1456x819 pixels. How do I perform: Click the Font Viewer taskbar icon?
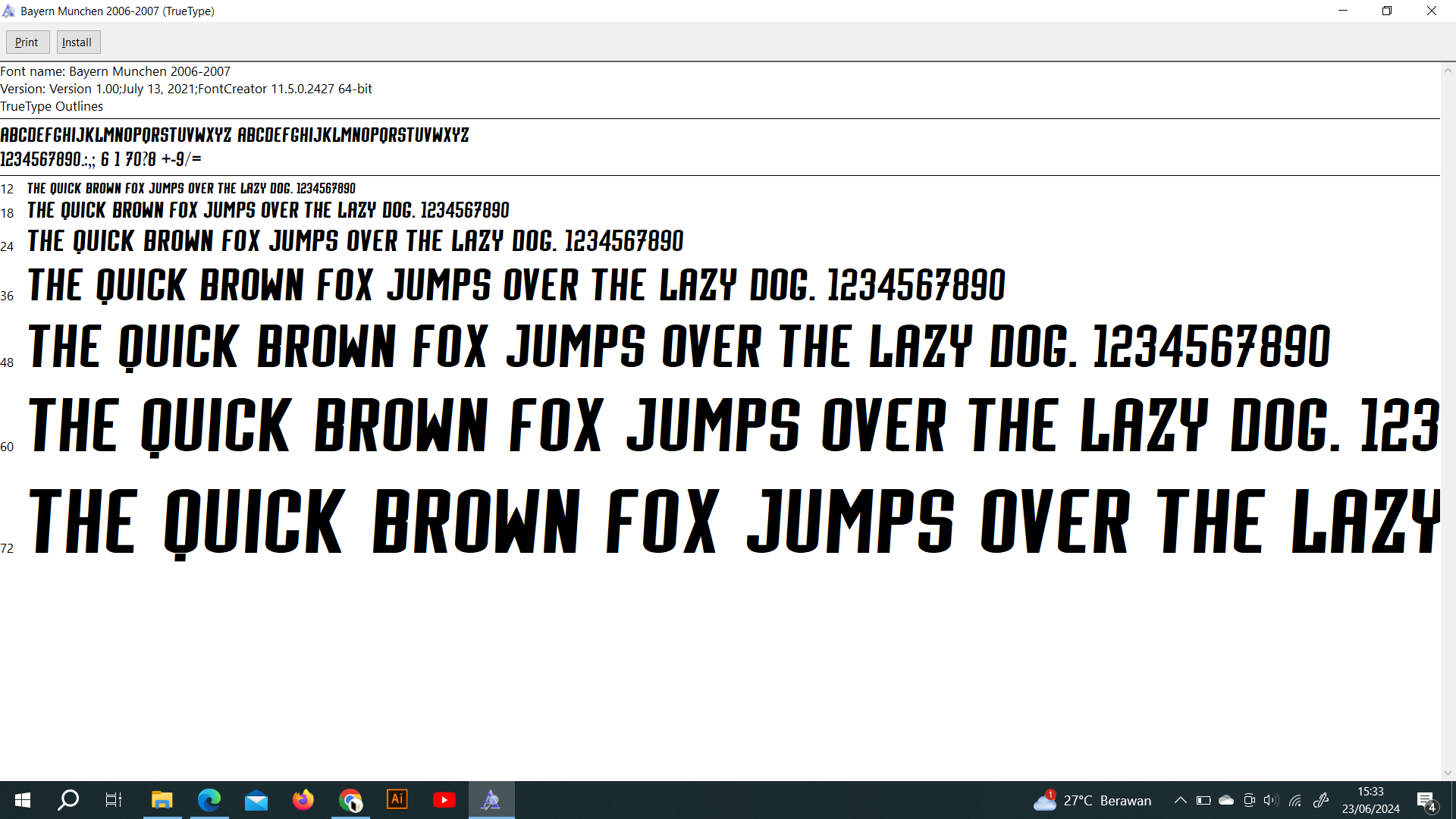pos(491,800)
